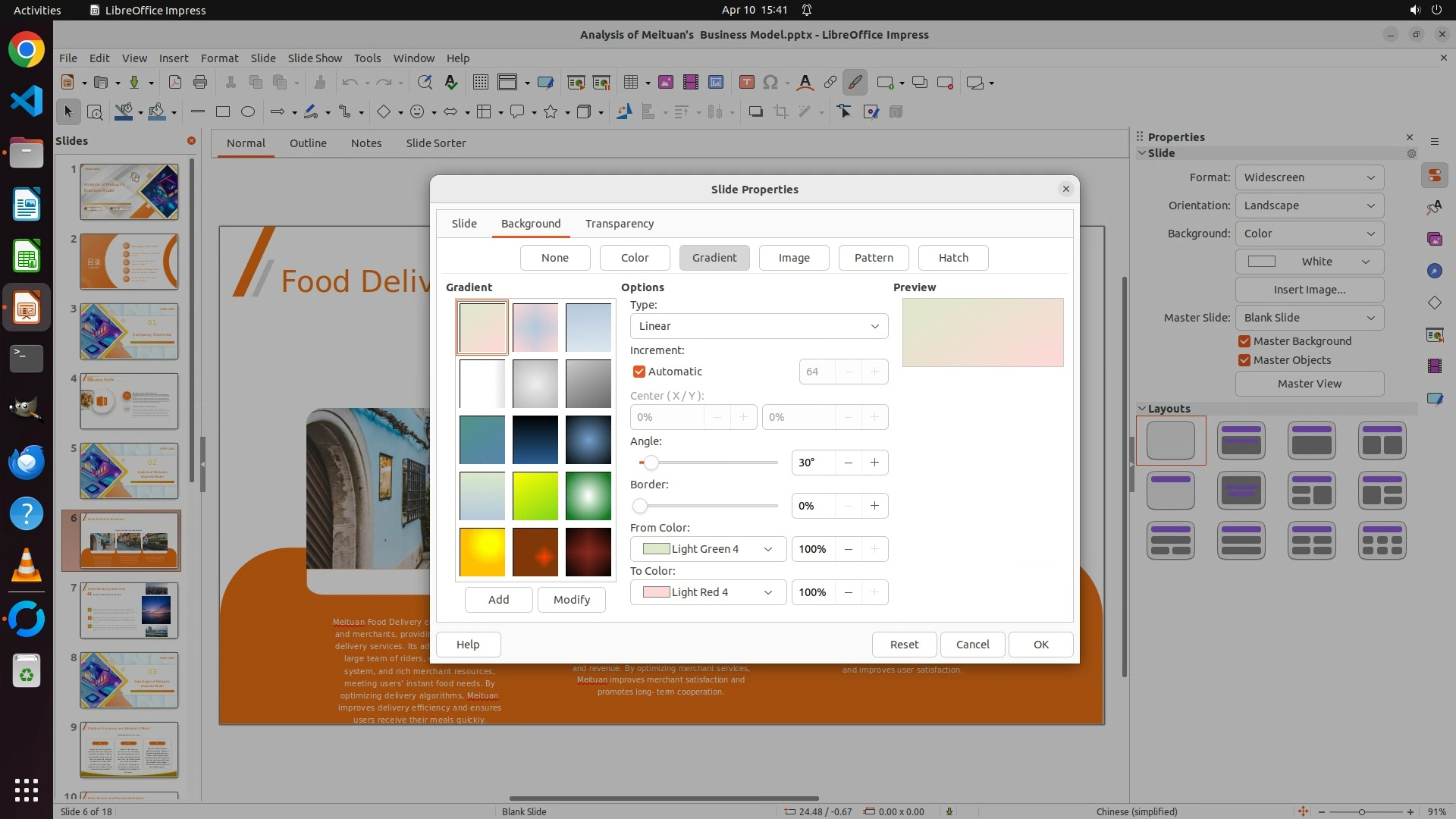The height and width of the screenshot is (819, 1456).
Task: Click the Insert Hyperlink toolbar icon
Action: click(x=830, y=83)
